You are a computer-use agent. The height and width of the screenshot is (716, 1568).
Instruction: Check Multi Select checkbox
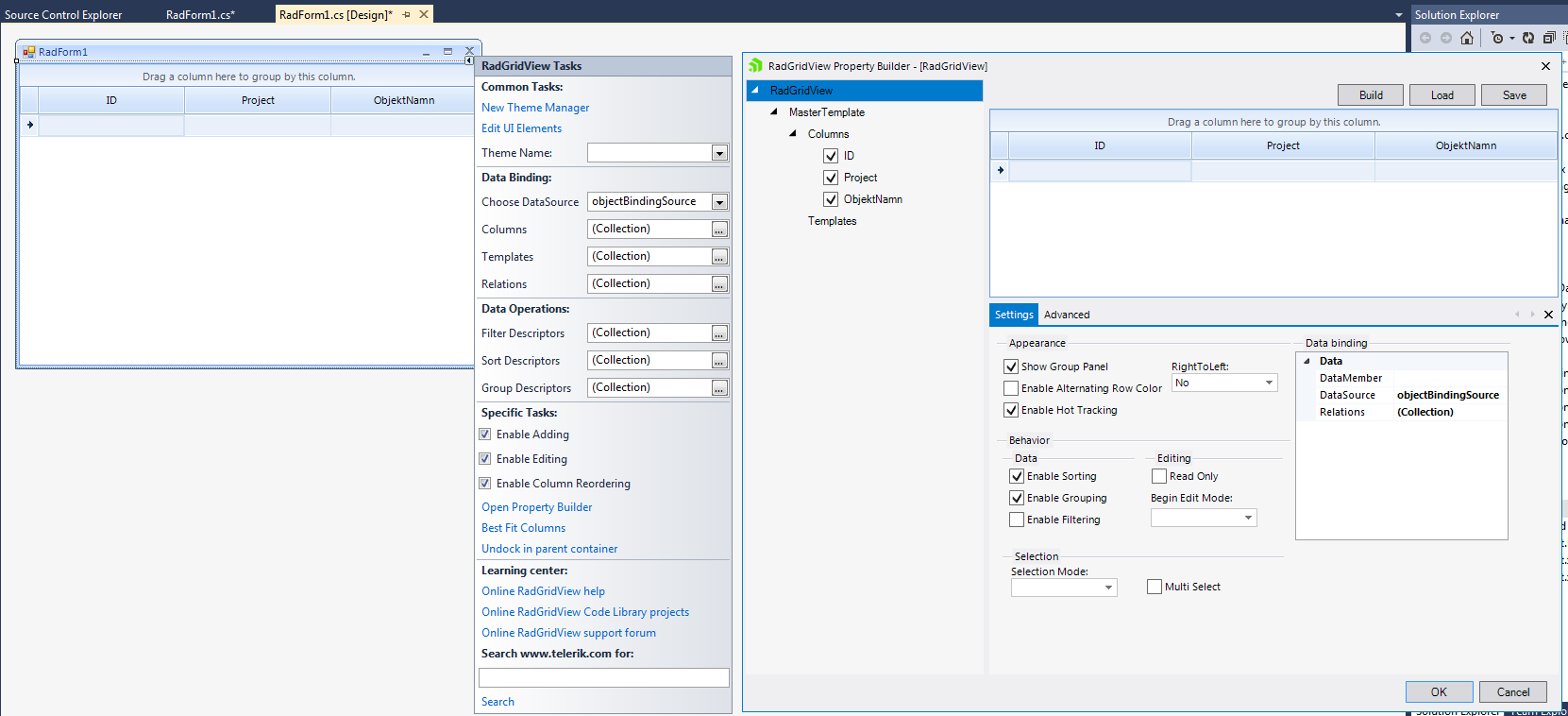[x=1155, y=587]
